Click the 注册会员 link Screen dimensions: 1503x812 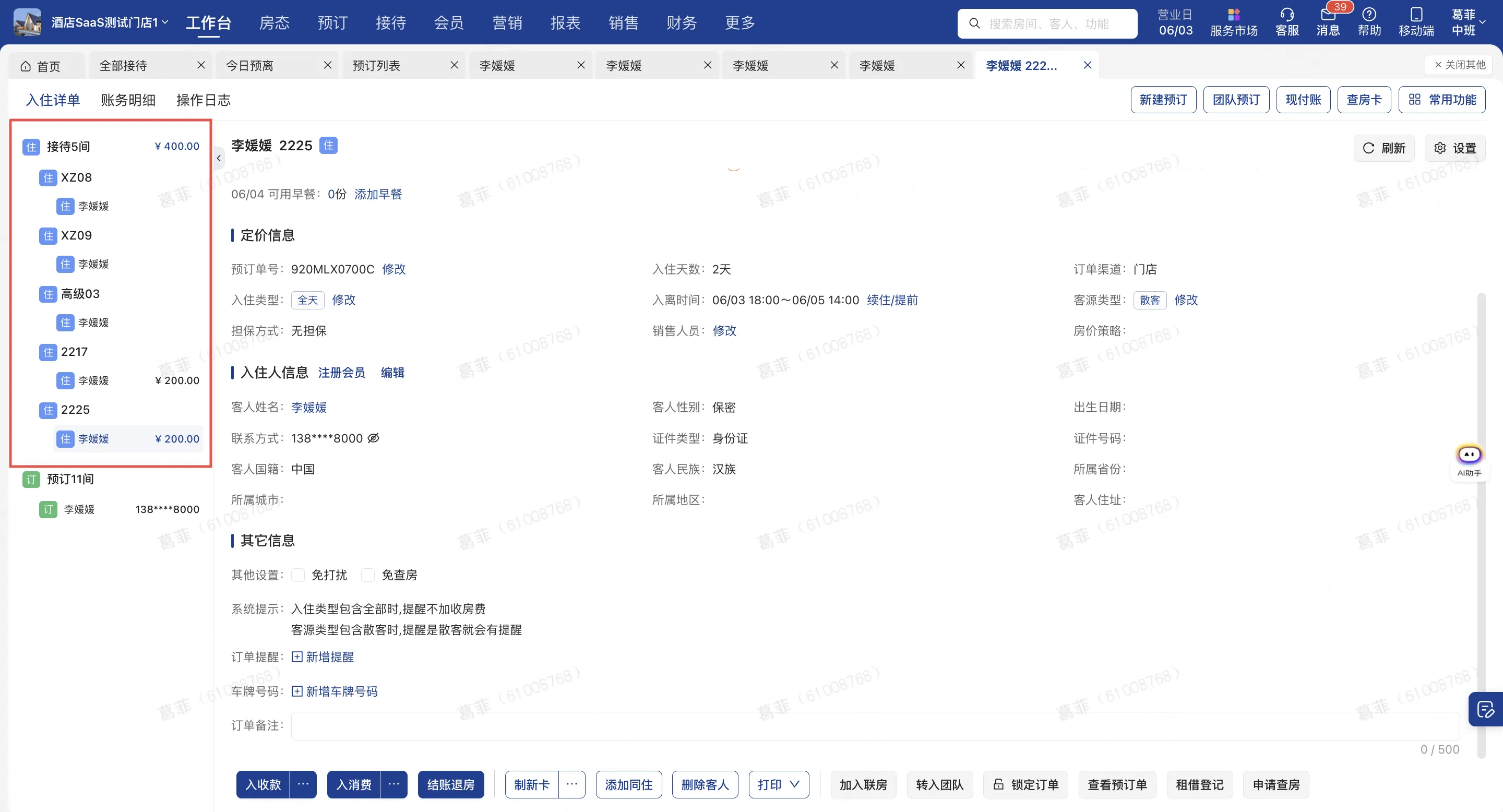pyautogui.click(x=341, y=373)
